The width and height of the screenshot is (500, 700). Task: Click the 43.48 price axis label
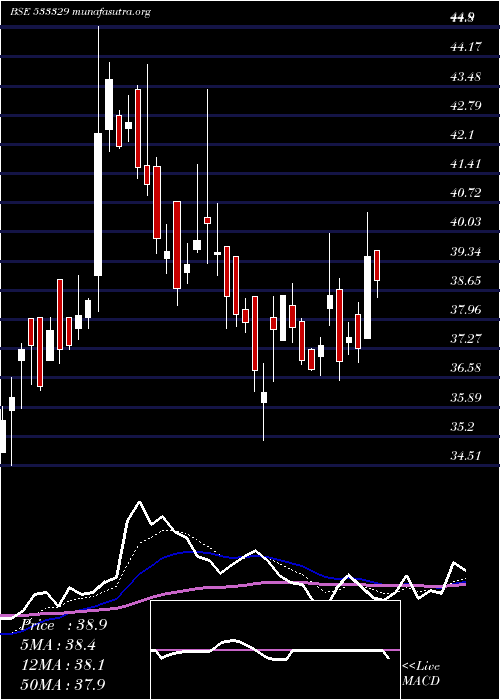click(466, 76)
